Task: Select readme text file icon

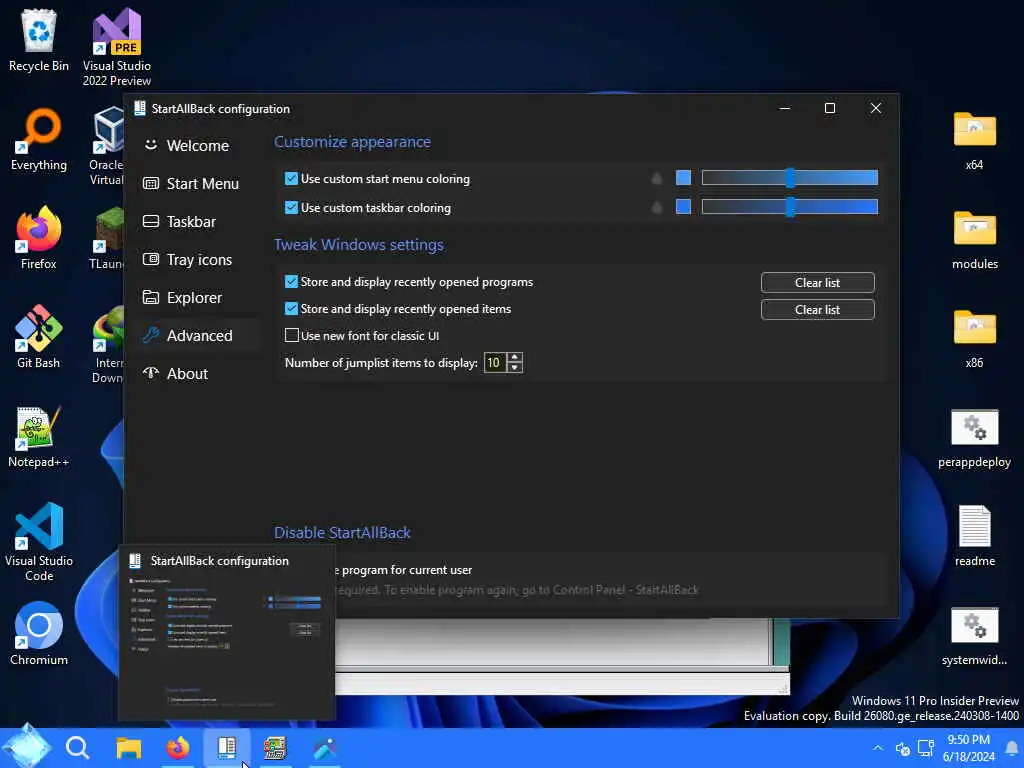Action: click(x=974, y=536)
